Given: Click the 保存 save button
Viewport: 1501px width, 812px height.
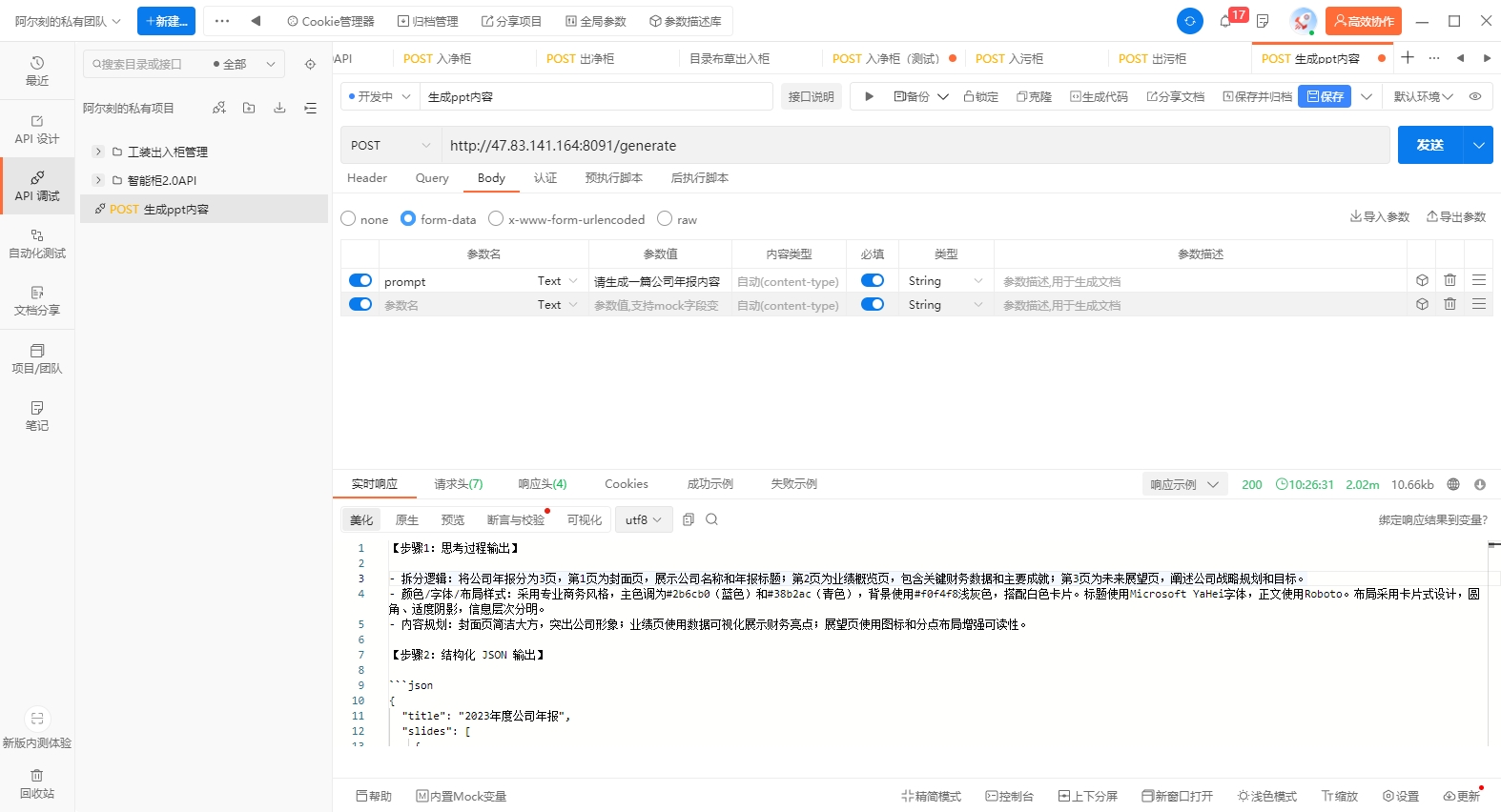Looking at the screenshot, I should (x=1325, y=96).
